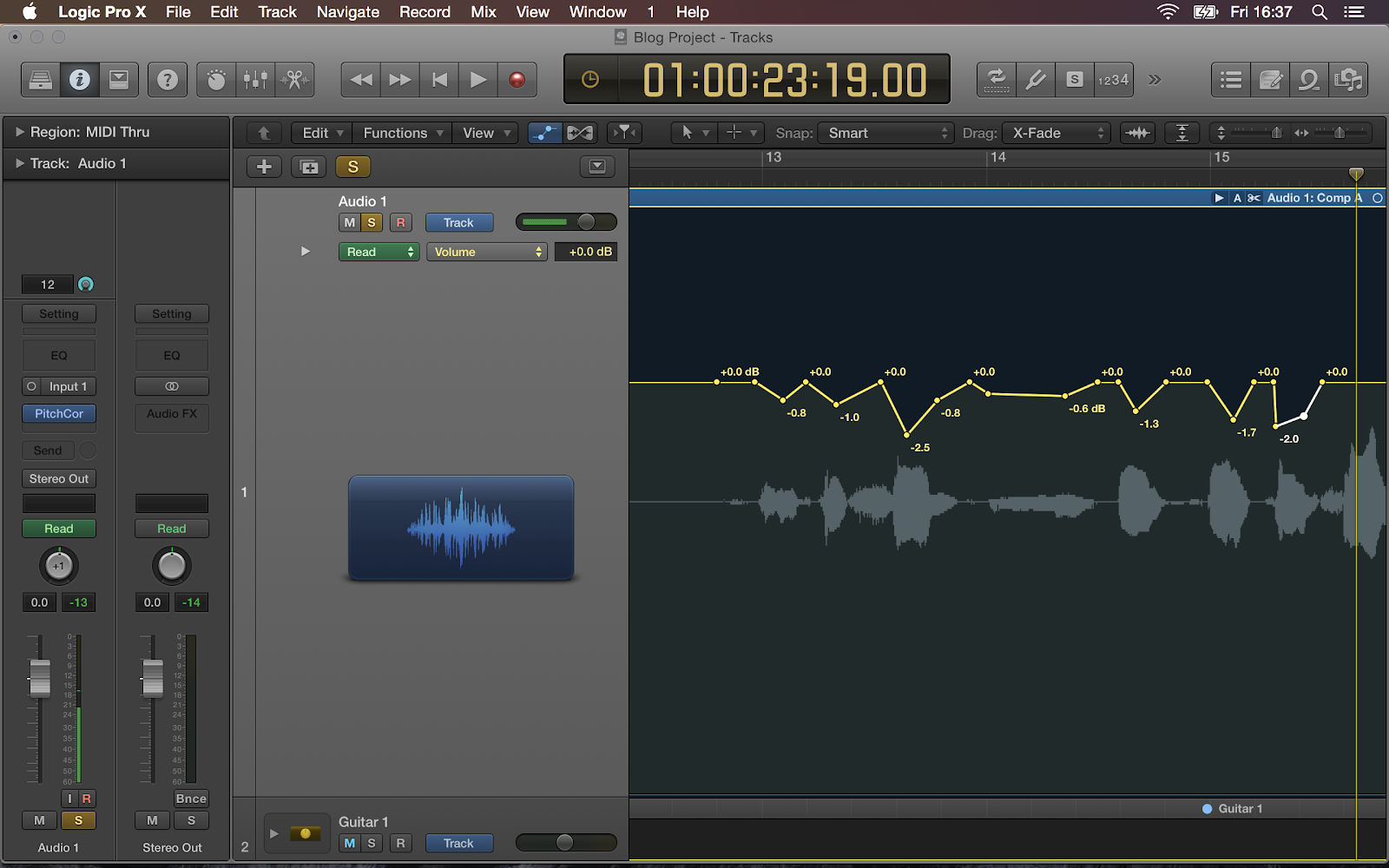The height and width of the screenshot is (868, 1389).
Task: Open Quick Help question mark button
Action: [x=168, y=80]
